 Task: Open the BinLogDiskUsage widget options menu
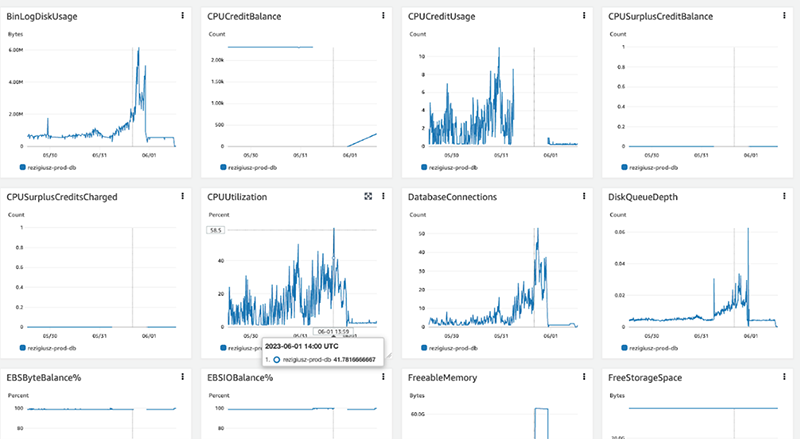click(183, 16)
